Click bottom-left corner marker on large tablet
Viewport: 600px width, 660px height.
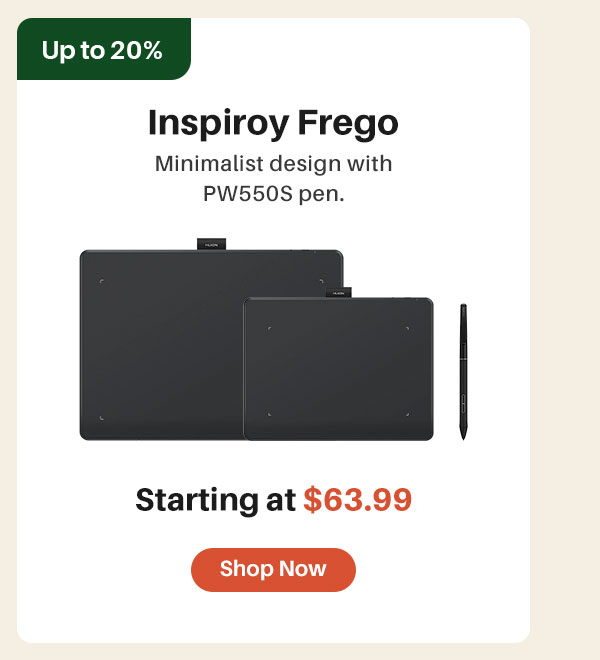tap(101, 418)
